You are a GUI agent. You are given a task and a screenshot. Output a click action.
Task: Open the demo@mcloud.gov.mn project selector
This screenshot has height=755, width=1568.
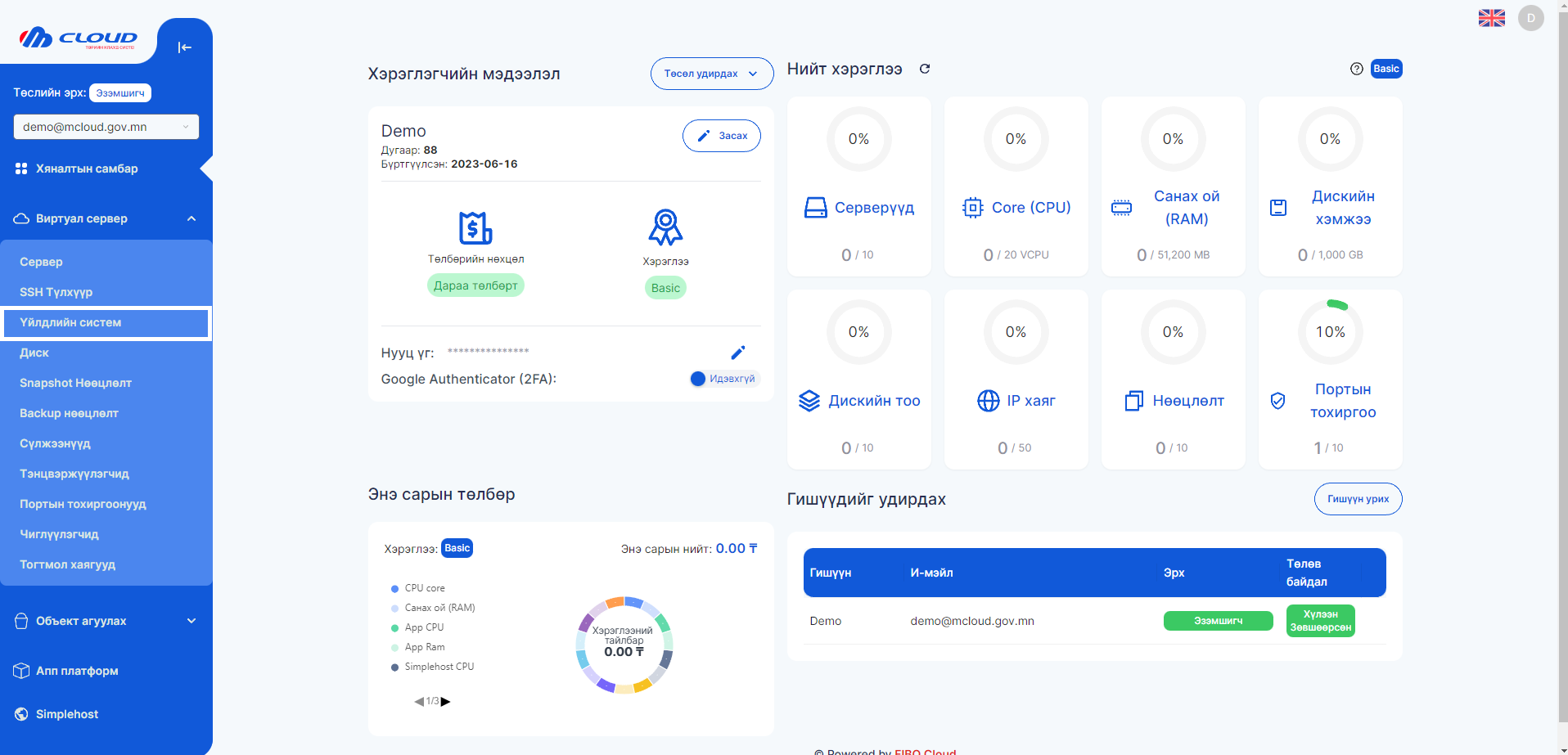coord(106,127)
